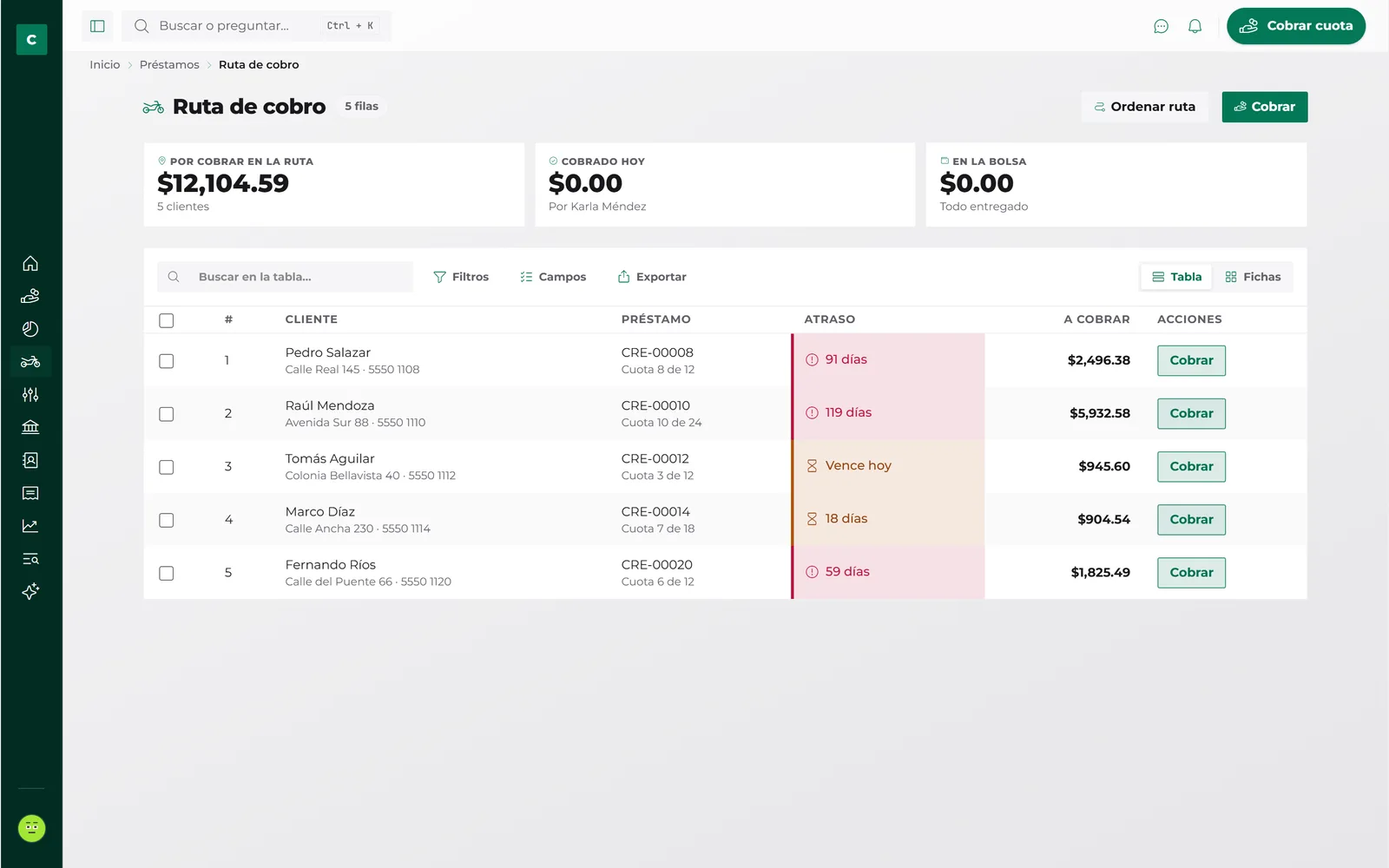Screen dimensions: 1389x868
Task: Open the contact book sidebar icon
Action: tap(30, 460)
